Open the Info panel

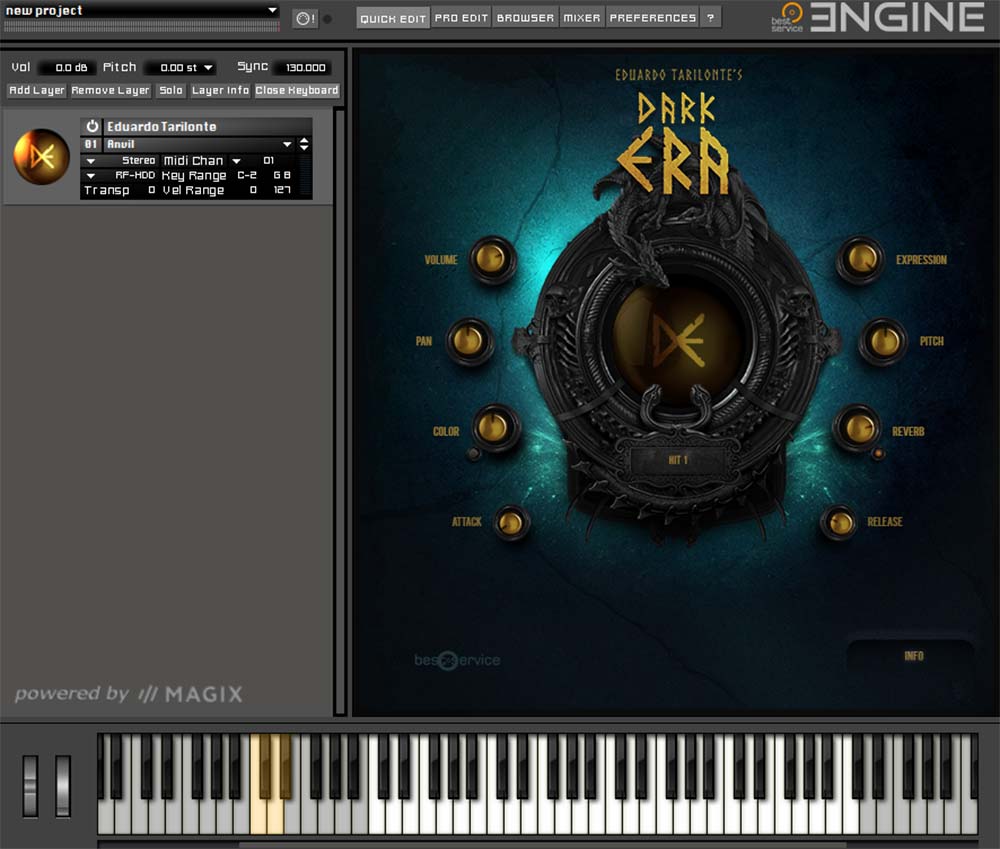point(913,656)
